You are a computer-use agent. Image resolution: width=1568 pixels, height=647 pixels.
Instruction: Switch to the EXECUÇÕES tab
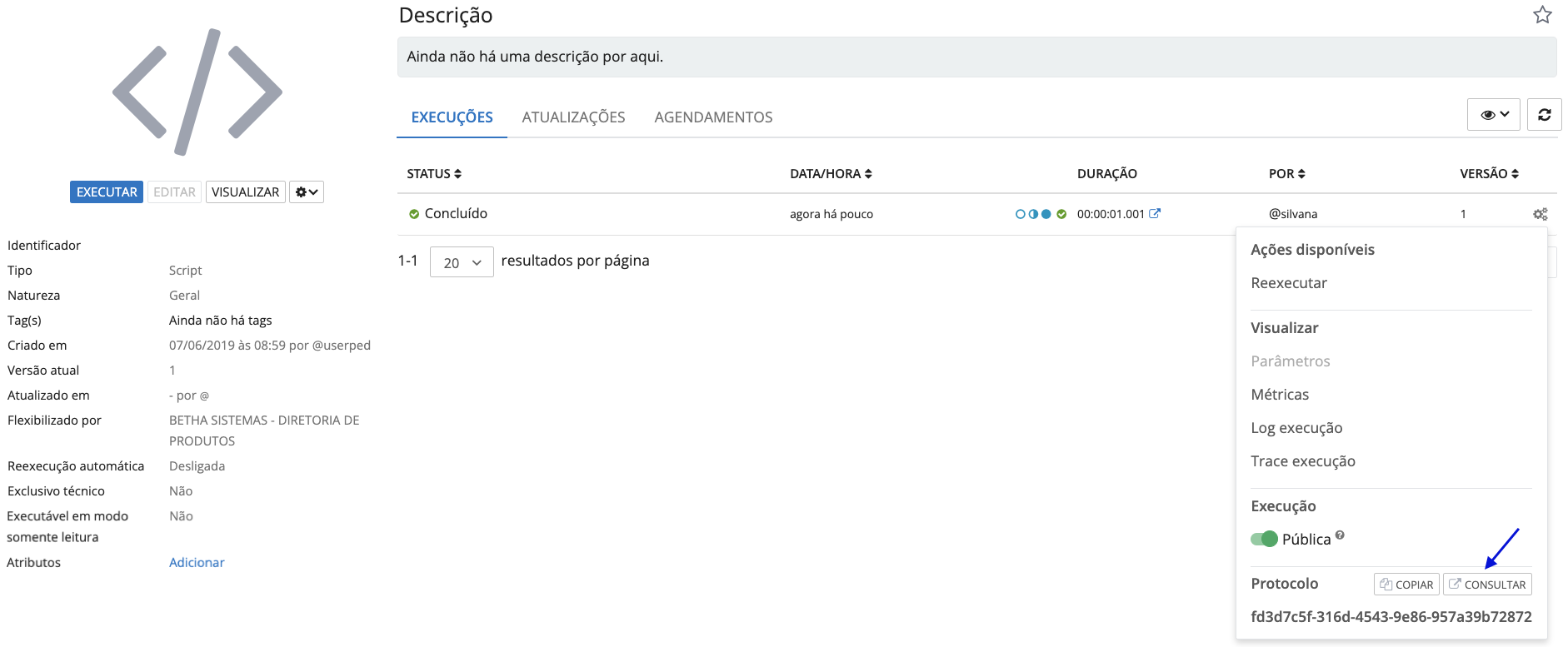coord(452,117)
